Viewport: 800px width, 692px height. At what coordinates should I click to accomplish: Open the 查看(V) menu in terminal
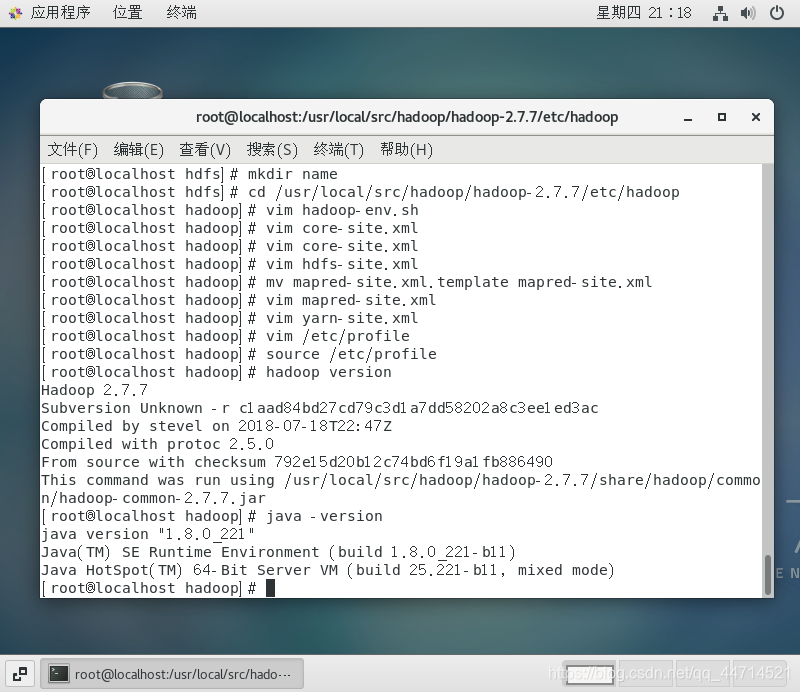(205, 150)
